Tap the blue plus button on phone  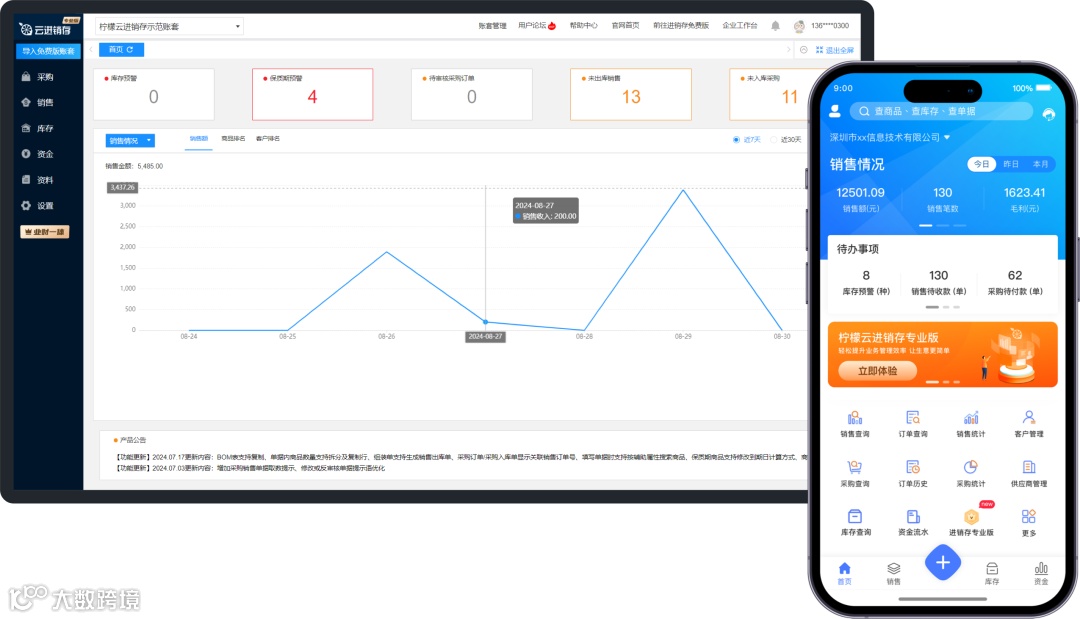(x=942, y=562)
